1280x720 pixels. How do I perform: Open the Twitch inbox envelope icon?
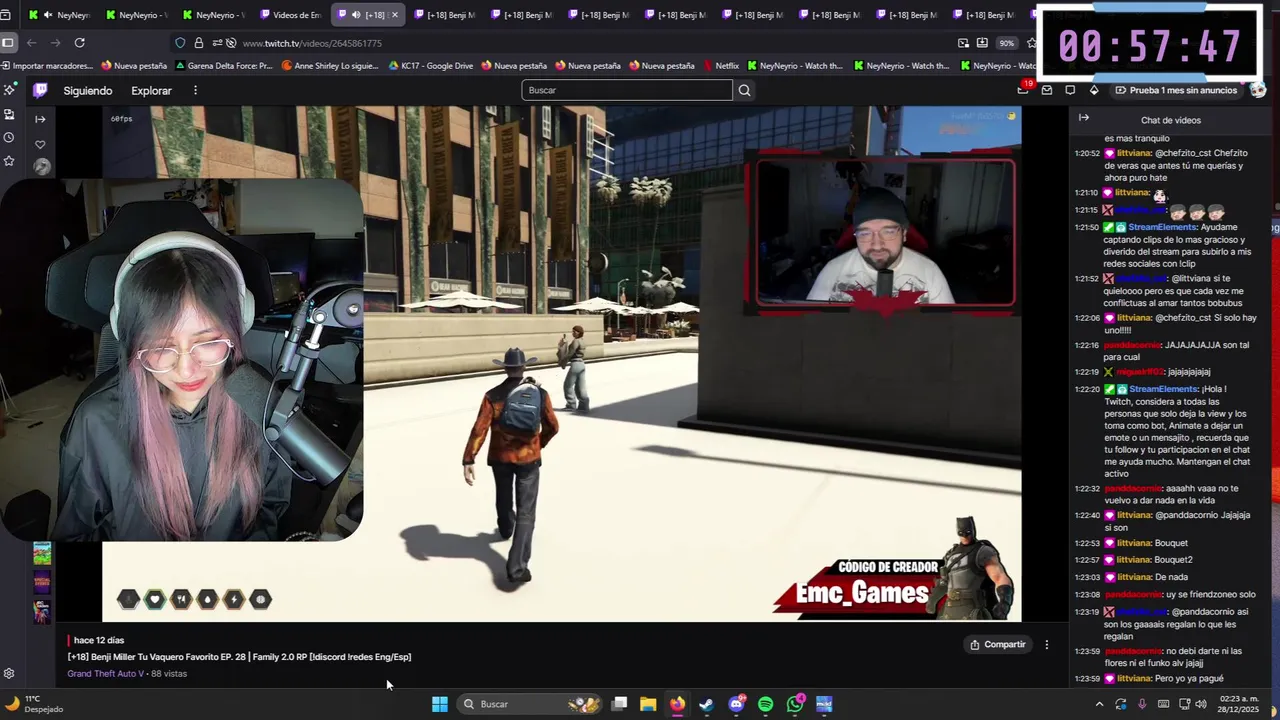1047,90
